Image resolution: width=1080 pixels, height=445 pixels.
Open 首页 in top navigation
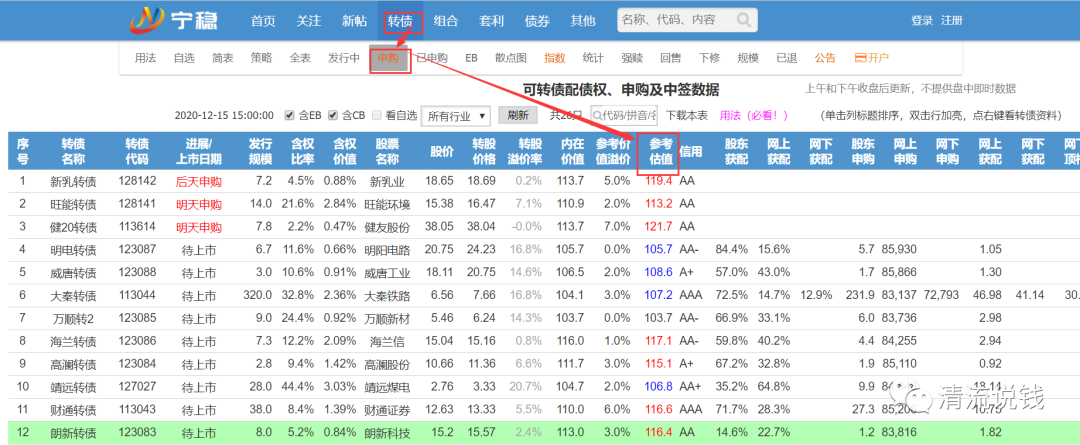[263, 21]
